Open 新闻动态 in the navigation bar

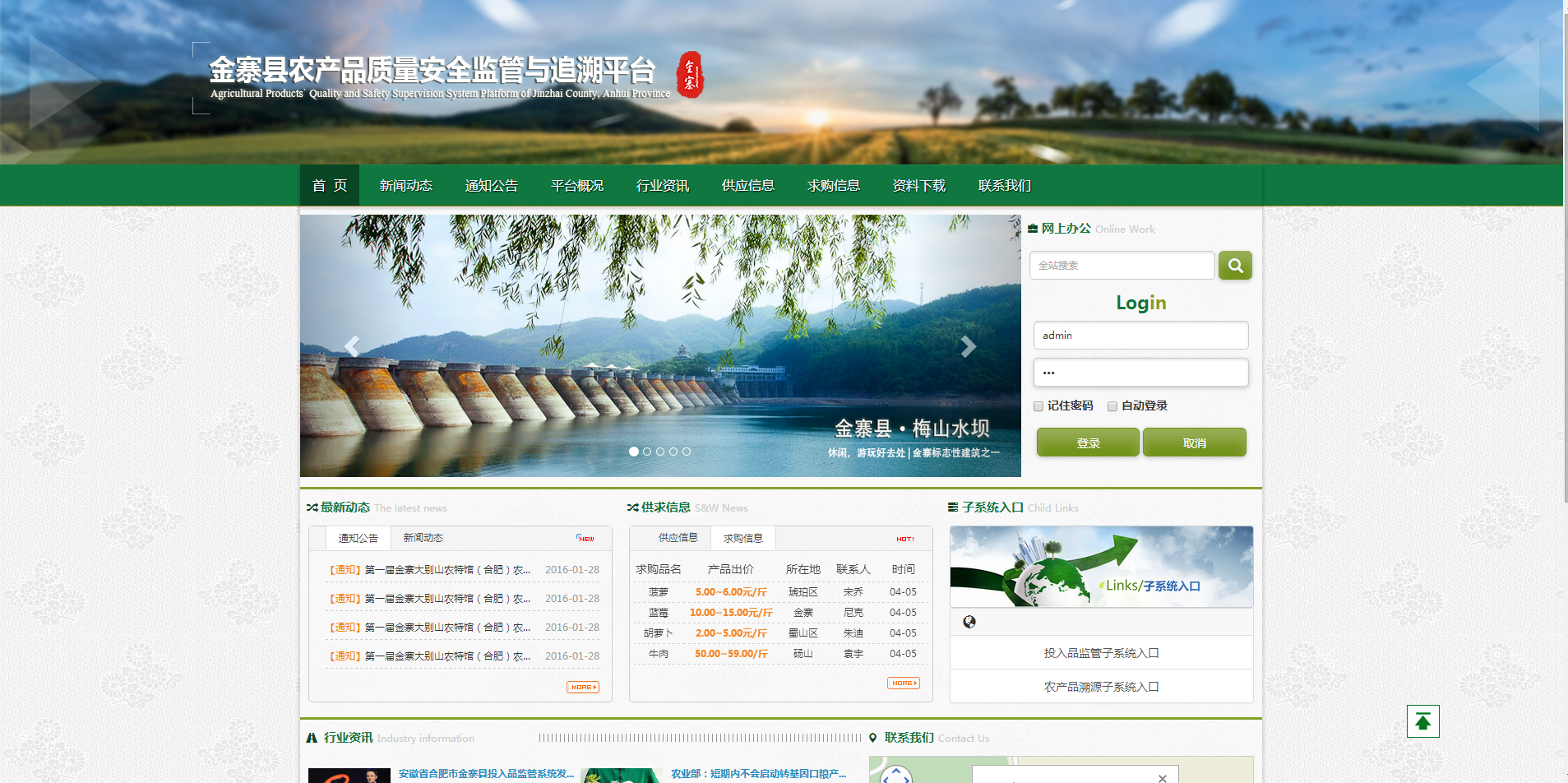click(405, 186)
